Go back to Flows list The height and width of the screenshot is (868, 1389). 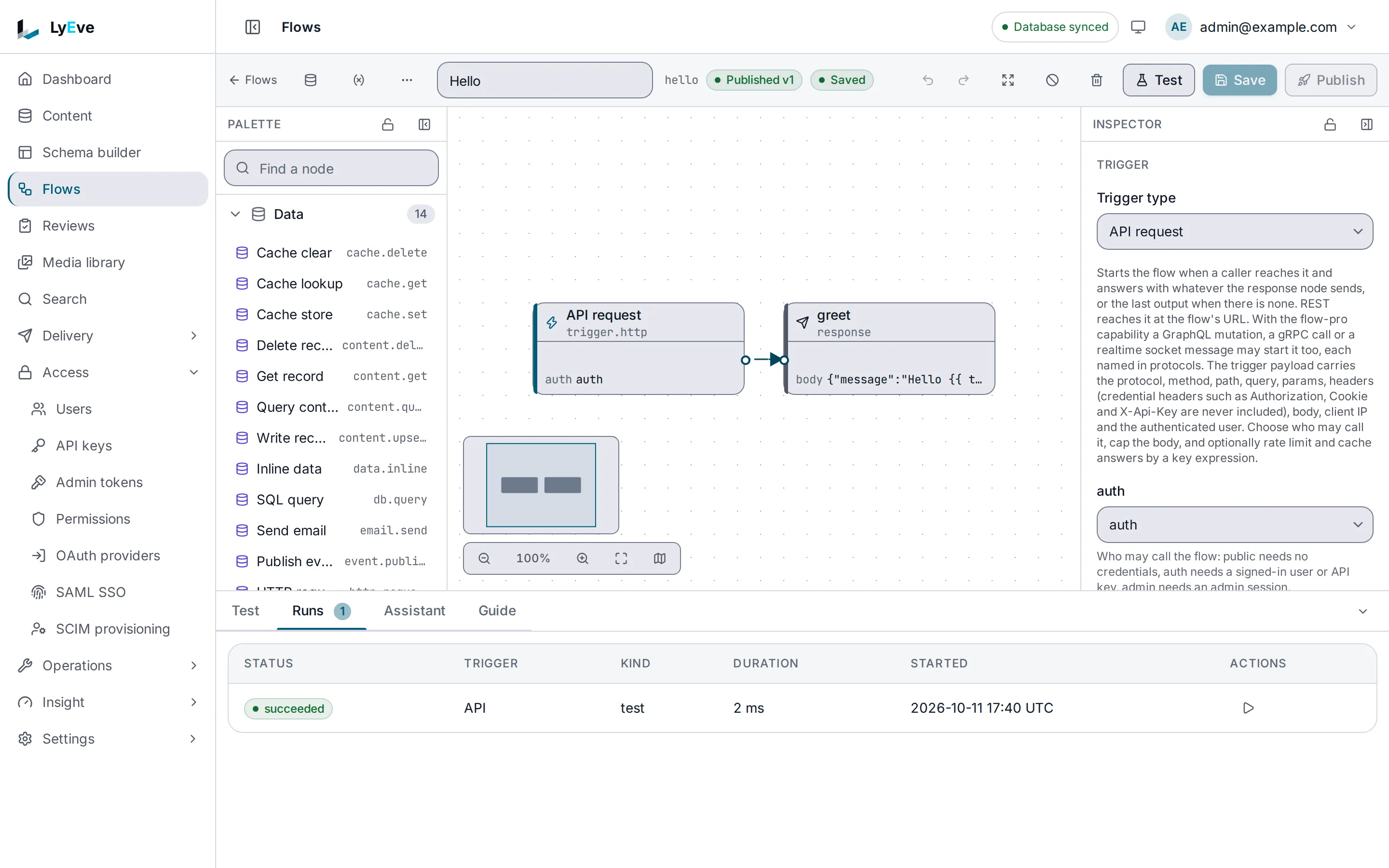(x=253, y=80)
